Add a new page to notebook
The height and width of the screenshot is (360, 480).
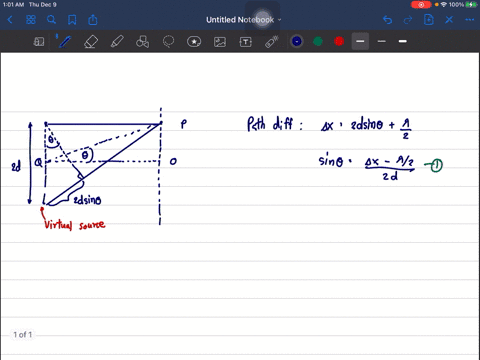pyautogui.click(x=429, y=20)
